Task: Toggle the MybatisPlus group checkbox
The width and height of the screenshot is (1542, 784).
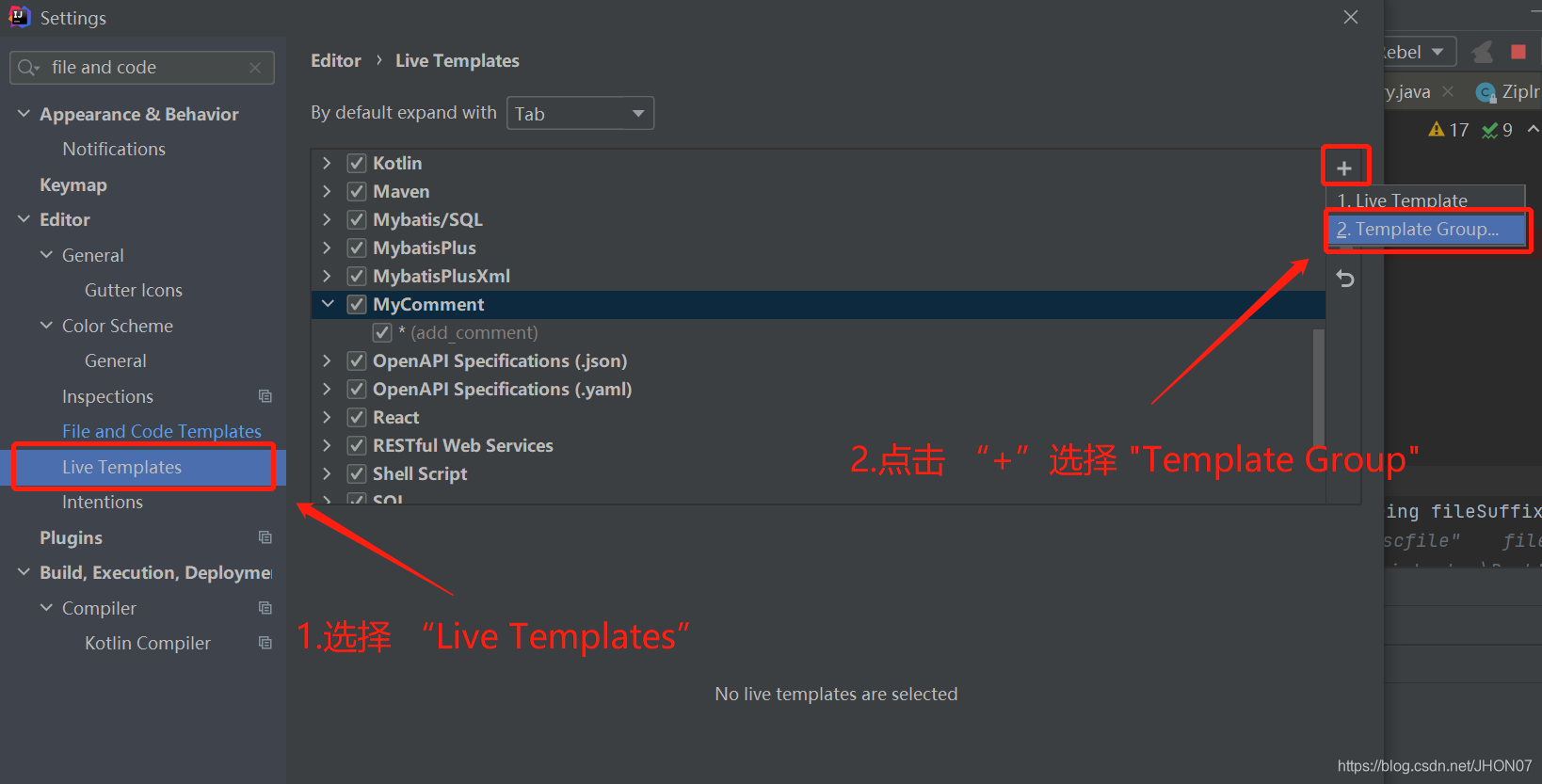Action: (357, 248)
